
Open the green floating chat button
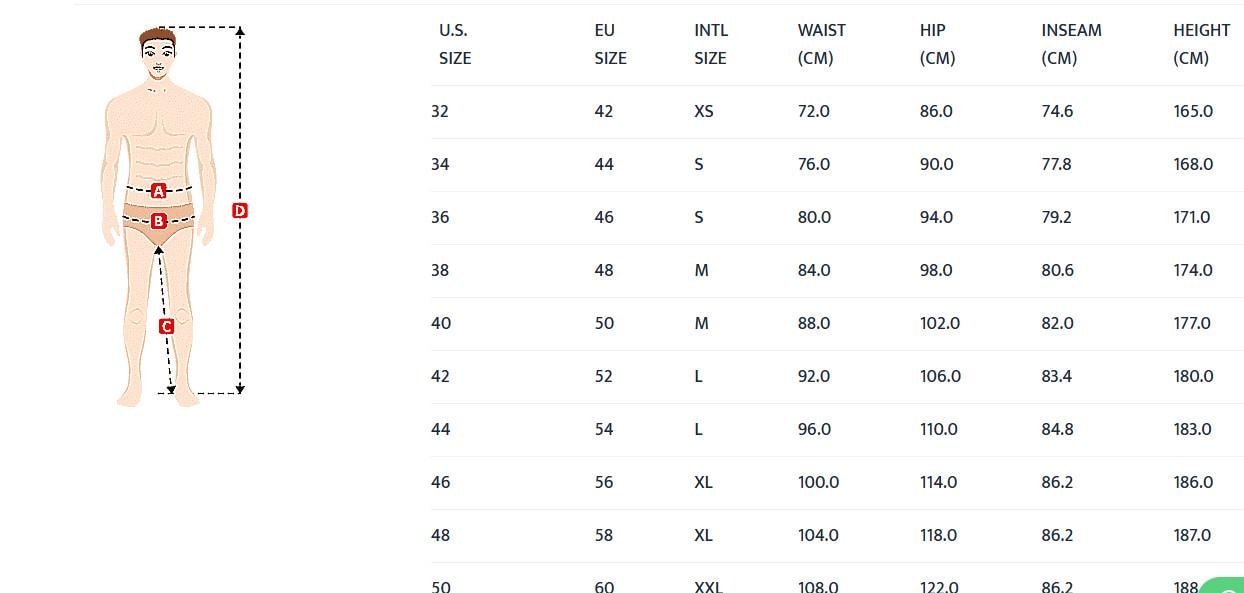click(1225, 586)
